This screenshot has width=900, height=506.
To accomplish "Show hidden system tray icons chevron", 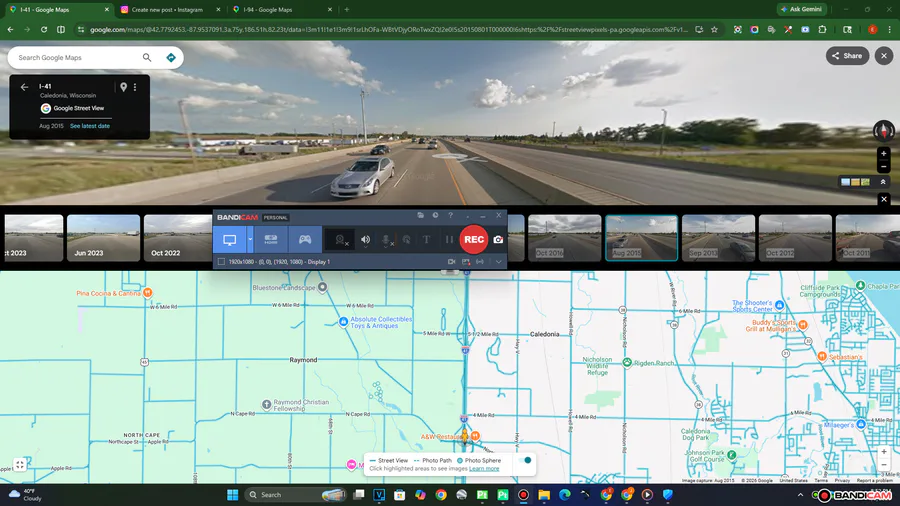I will coord(800,495).
